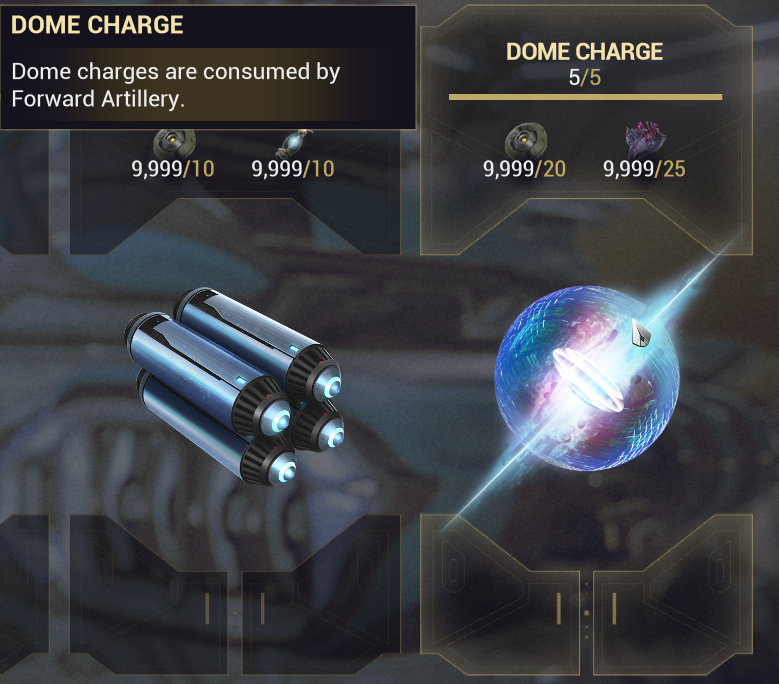
Task: Click the round green resource icon above 9,999/10
Action: click(174, 144)
